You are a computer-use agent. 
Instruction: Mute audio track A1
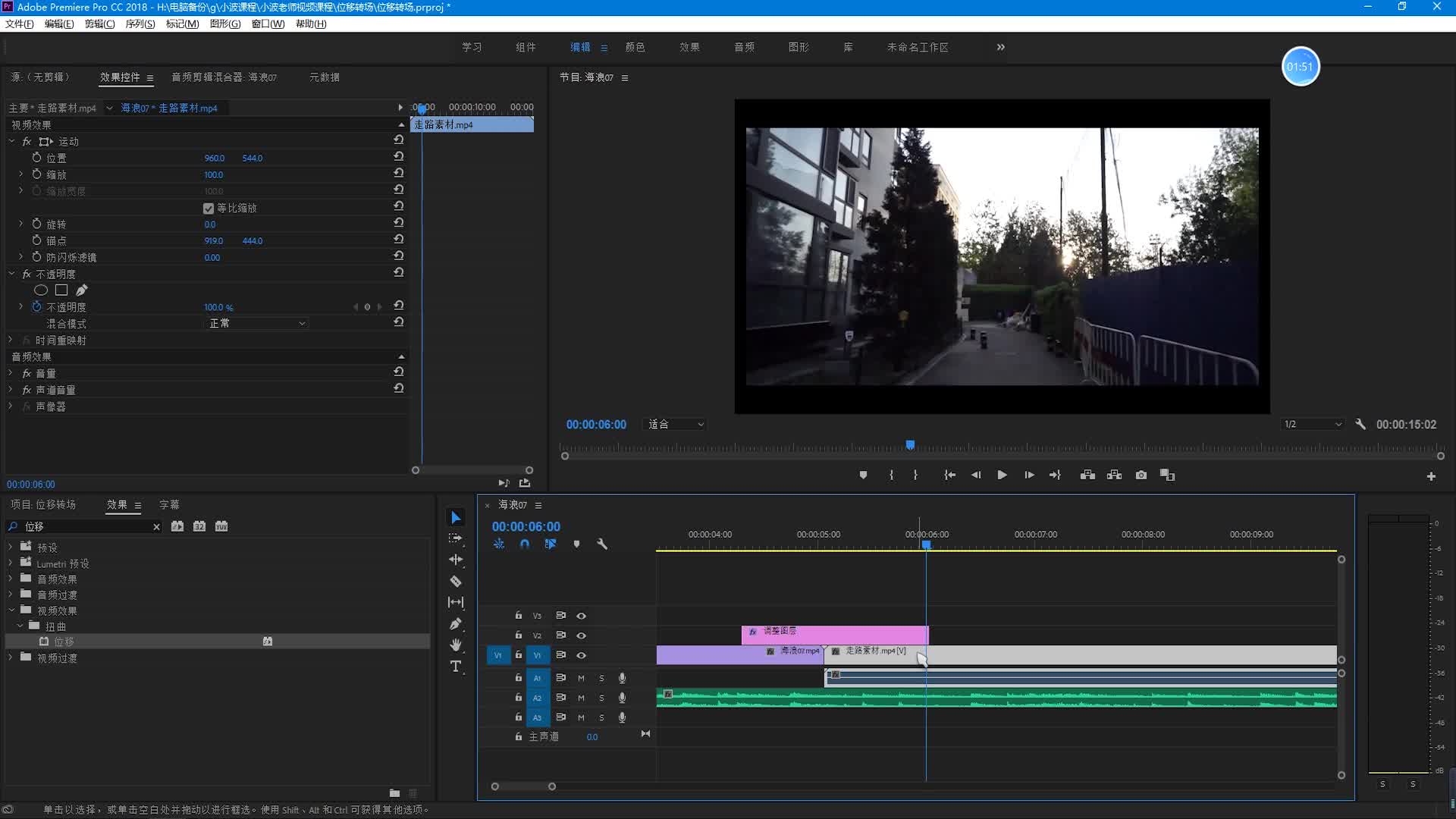(582, 678)
